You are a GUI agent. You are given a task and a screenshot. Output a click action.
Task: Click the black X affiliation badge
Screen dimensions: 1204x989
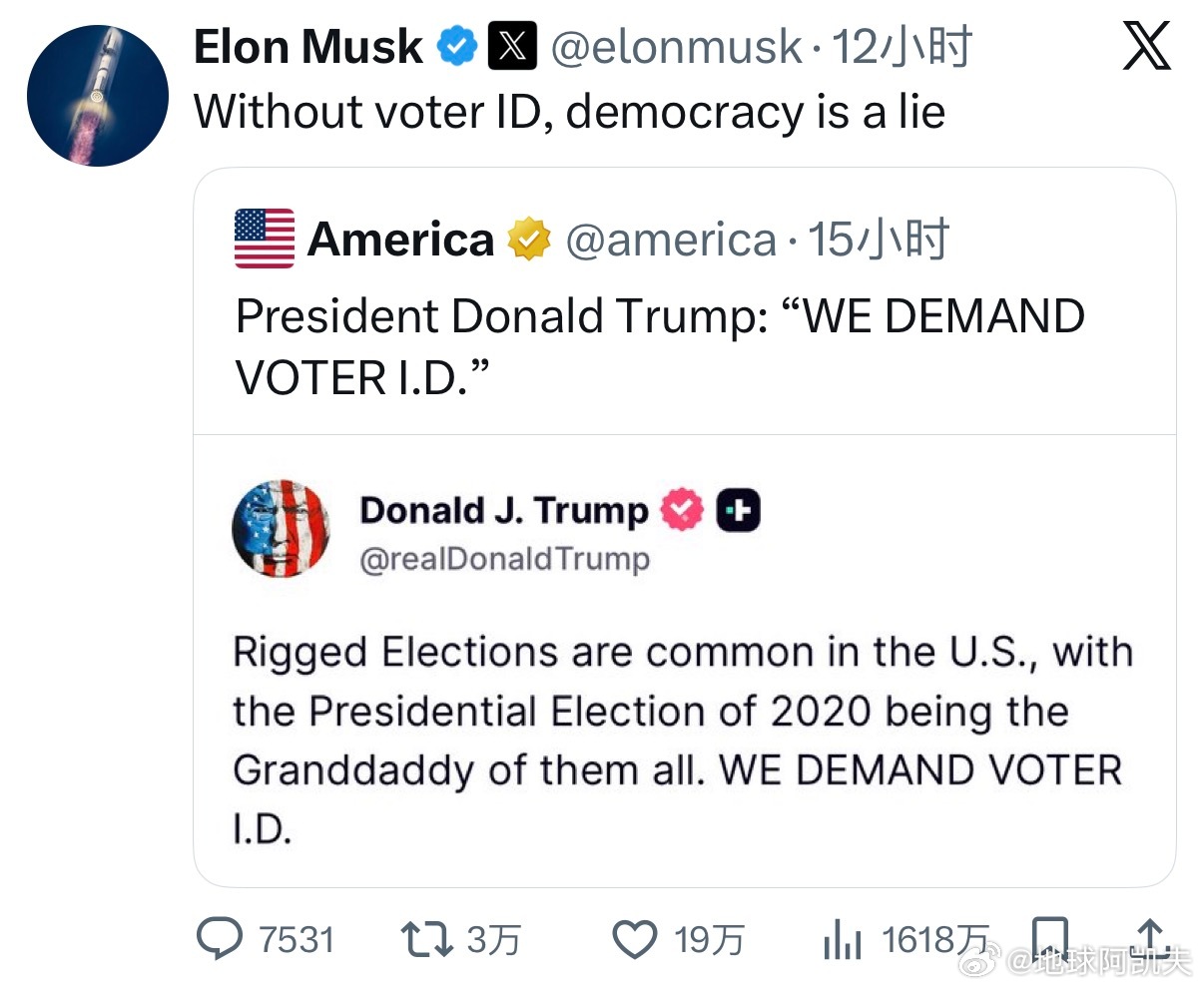[x=512, y=47]
